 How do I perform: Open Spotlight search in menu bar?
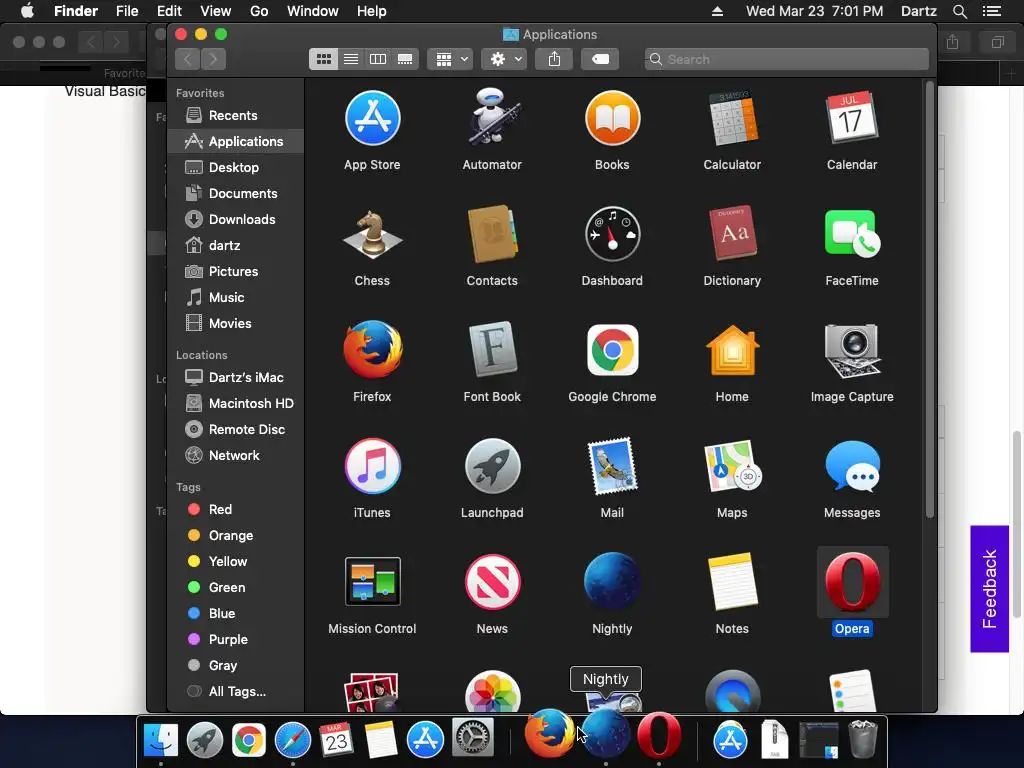click(959, 11)
